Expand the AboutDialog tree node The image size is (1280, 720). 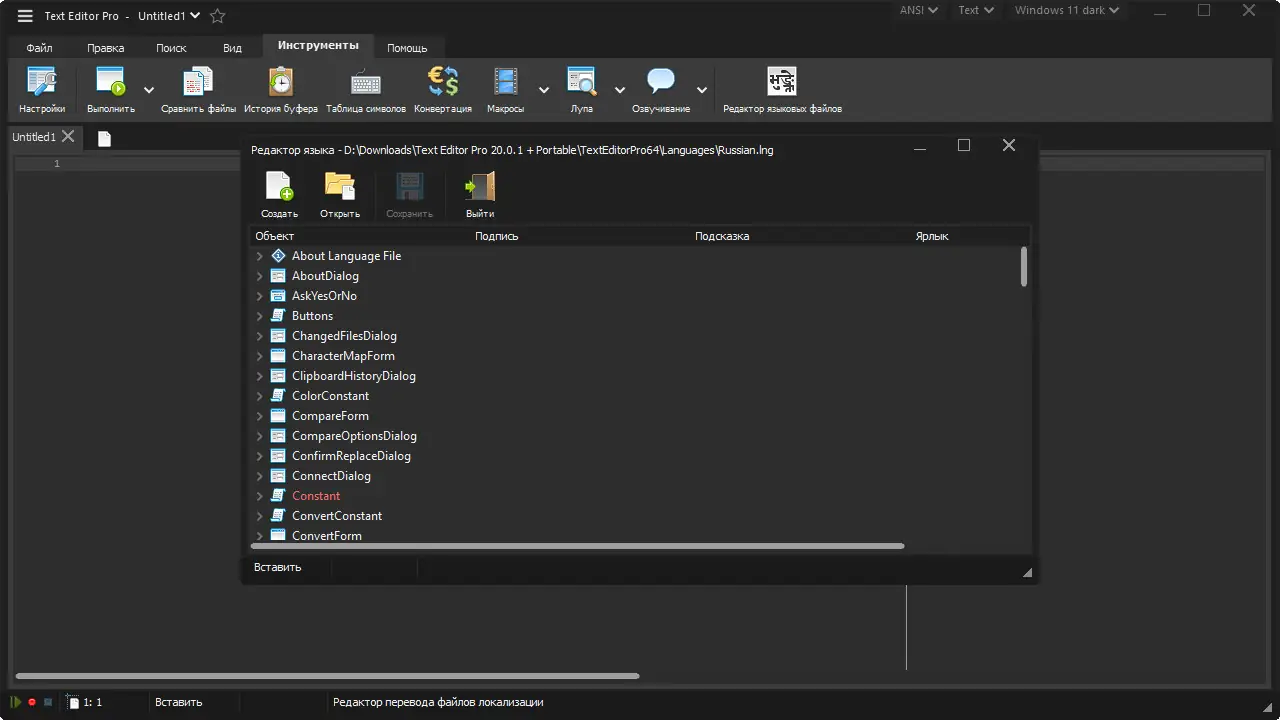(x=262, y=275)
